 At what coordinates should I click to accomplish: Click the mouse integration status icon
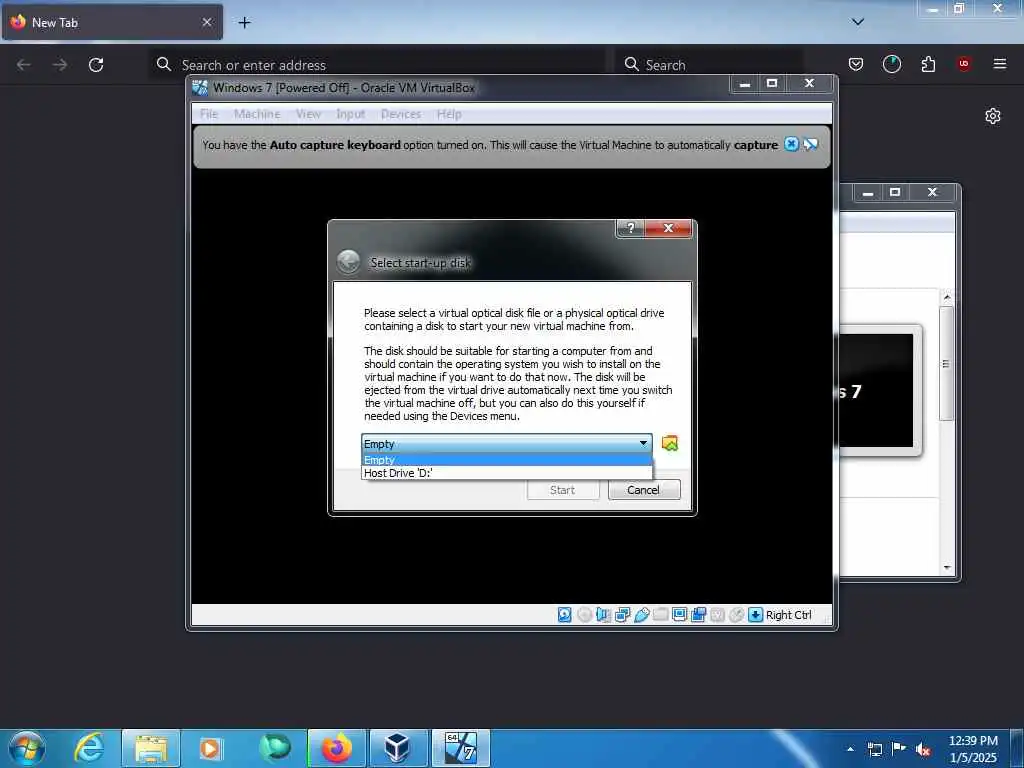tap(737, 615)
